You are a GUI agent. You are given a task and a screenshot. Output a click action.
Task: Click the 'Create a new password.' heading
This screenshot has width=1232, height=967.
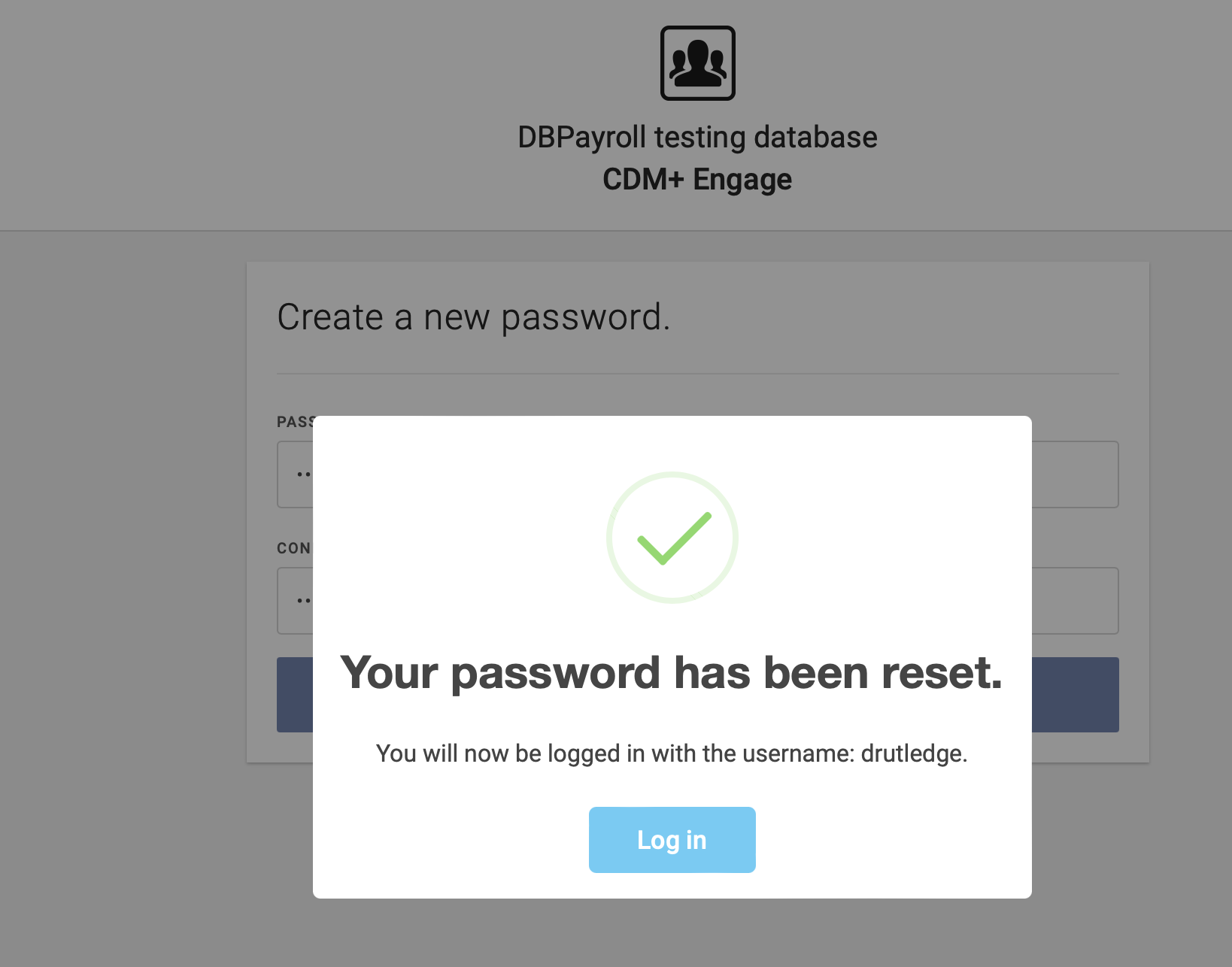click(473, 317)
